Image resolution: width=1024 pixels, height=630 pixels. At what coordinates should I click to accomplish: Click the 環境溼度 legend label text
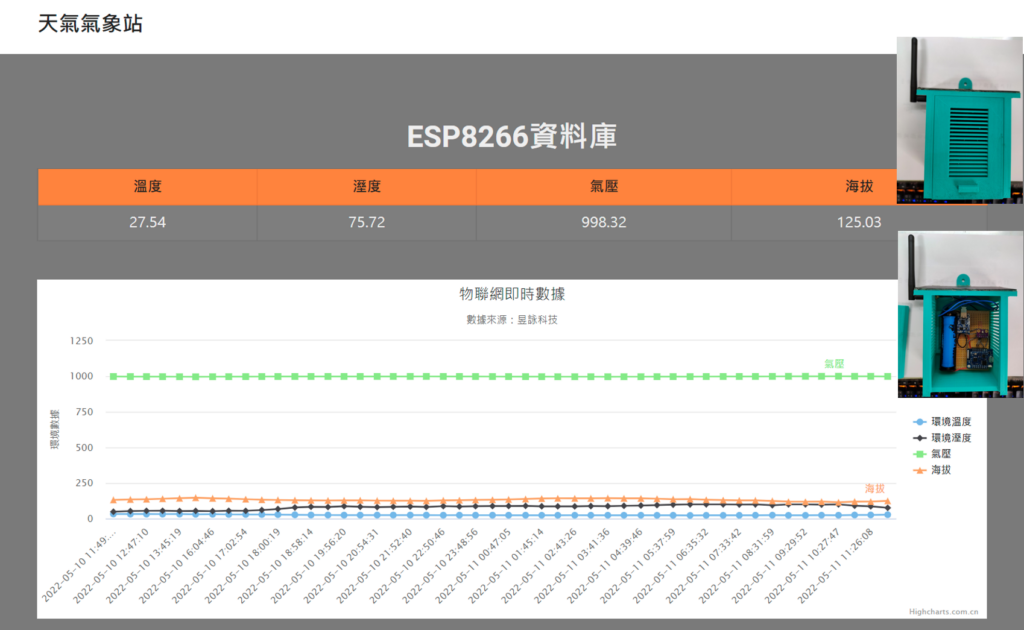(951, 437)
